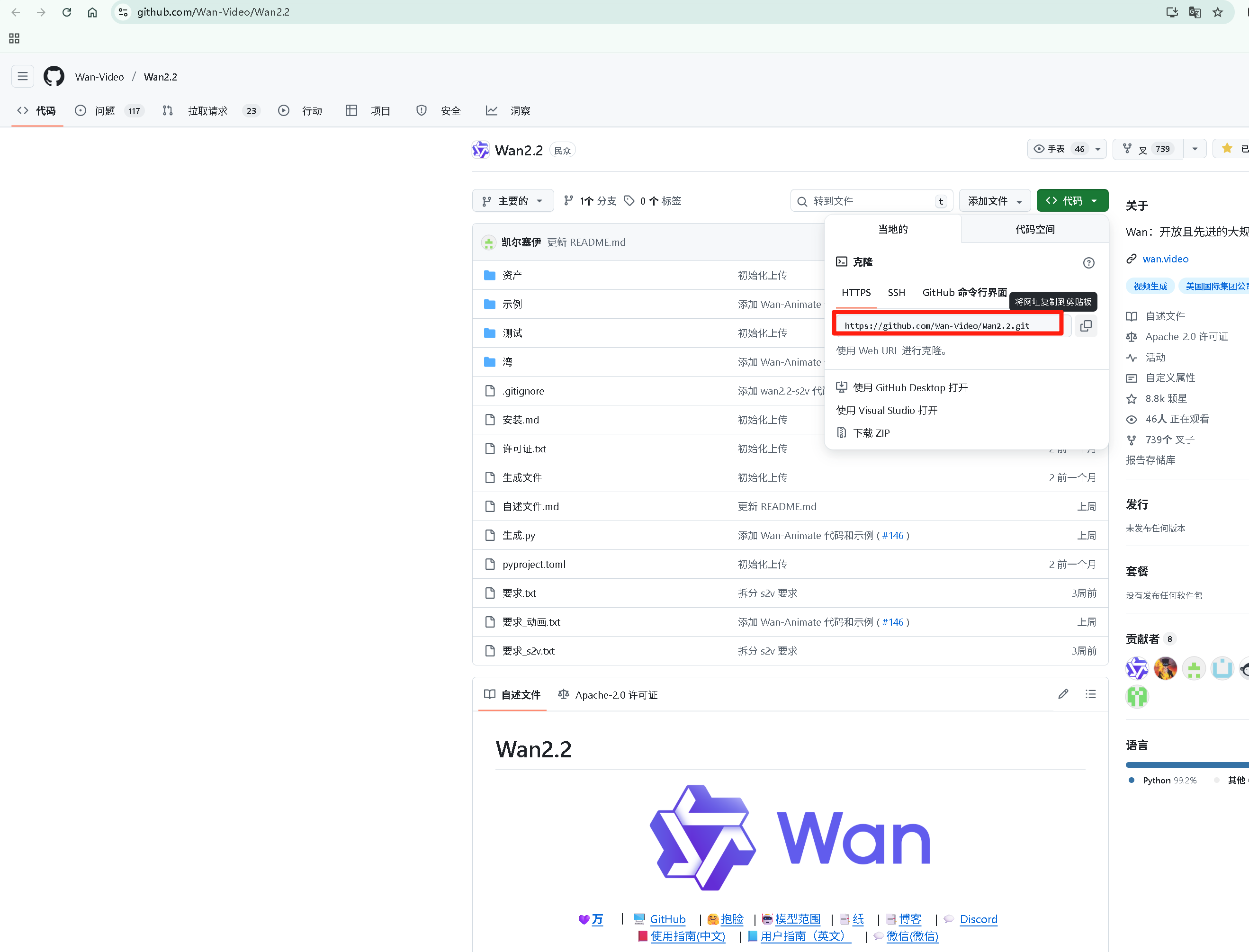Open the 主要的 branch selector dropdown
1249x952 pixels.
click(513, 201)
